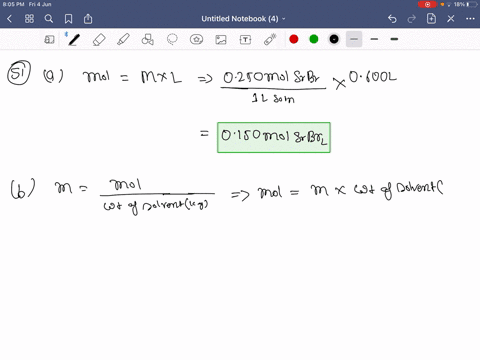Tap the time in the status bar
This screenshot has height=360, width=480.
coord(13,4)
